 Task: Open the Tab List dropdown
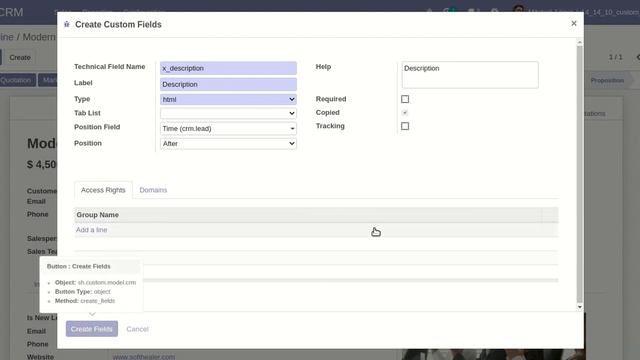pyautogui.click(x=228, y=113)
